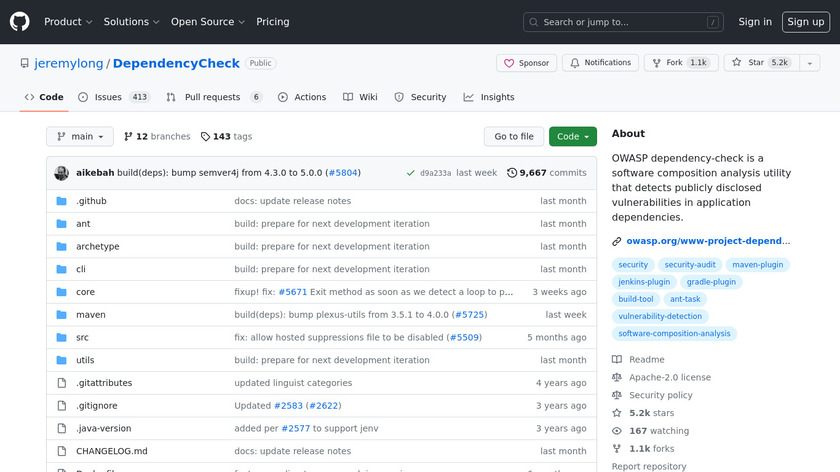Click the archetype folder icon
Image resolution: width=840 pixels, height=472 pixels.
click(x=62, y=246)
